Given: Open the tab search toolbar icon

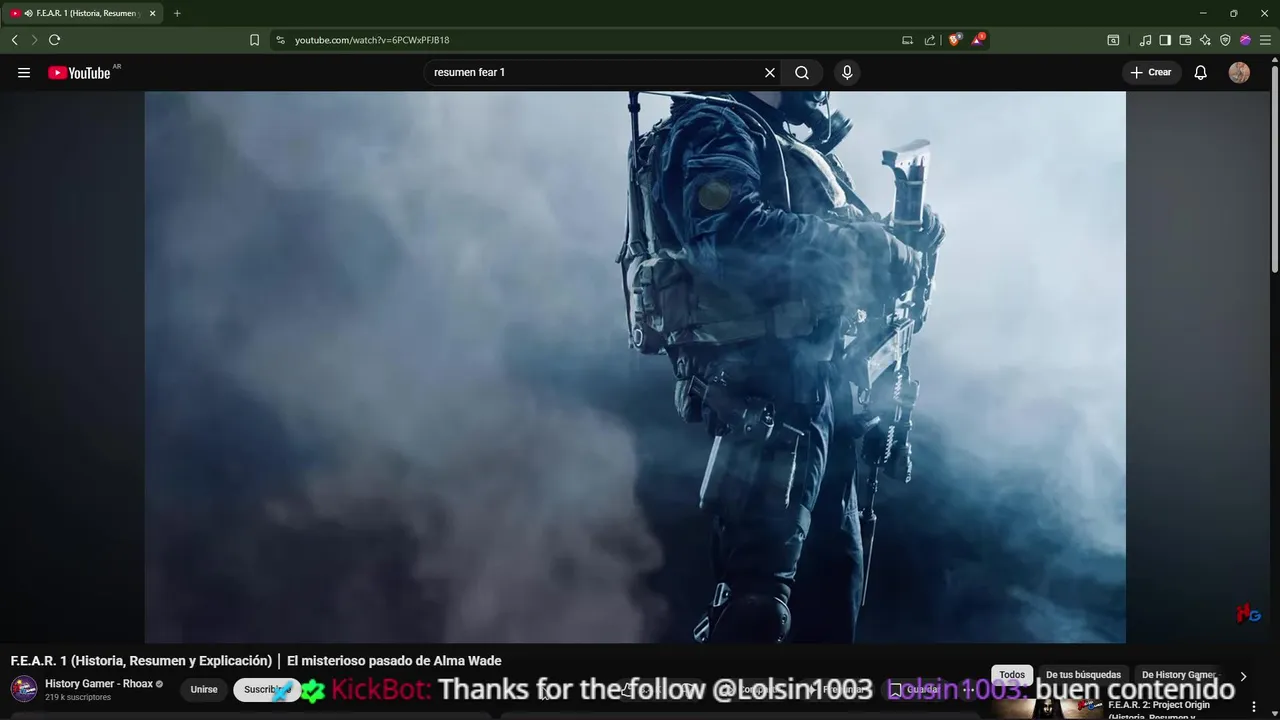Looking at the screenshot, I should (1113, 40).
